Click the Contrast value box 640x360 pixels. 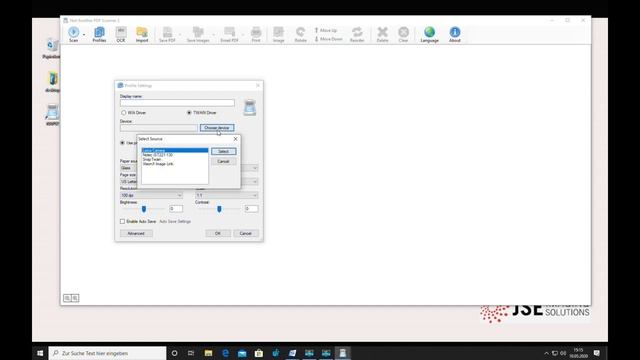251,209
